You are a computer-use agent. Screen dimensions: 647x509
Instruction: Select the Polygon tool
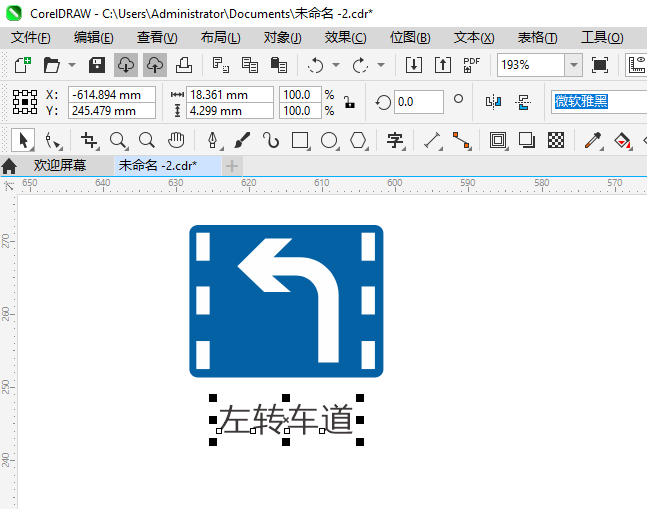click(358, 140)
